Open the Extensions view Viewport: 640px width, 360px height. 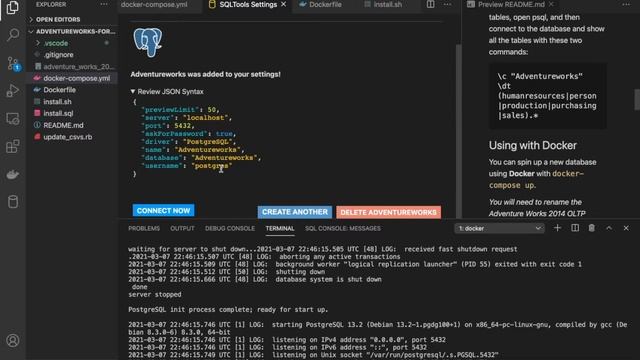pos(13,146)
